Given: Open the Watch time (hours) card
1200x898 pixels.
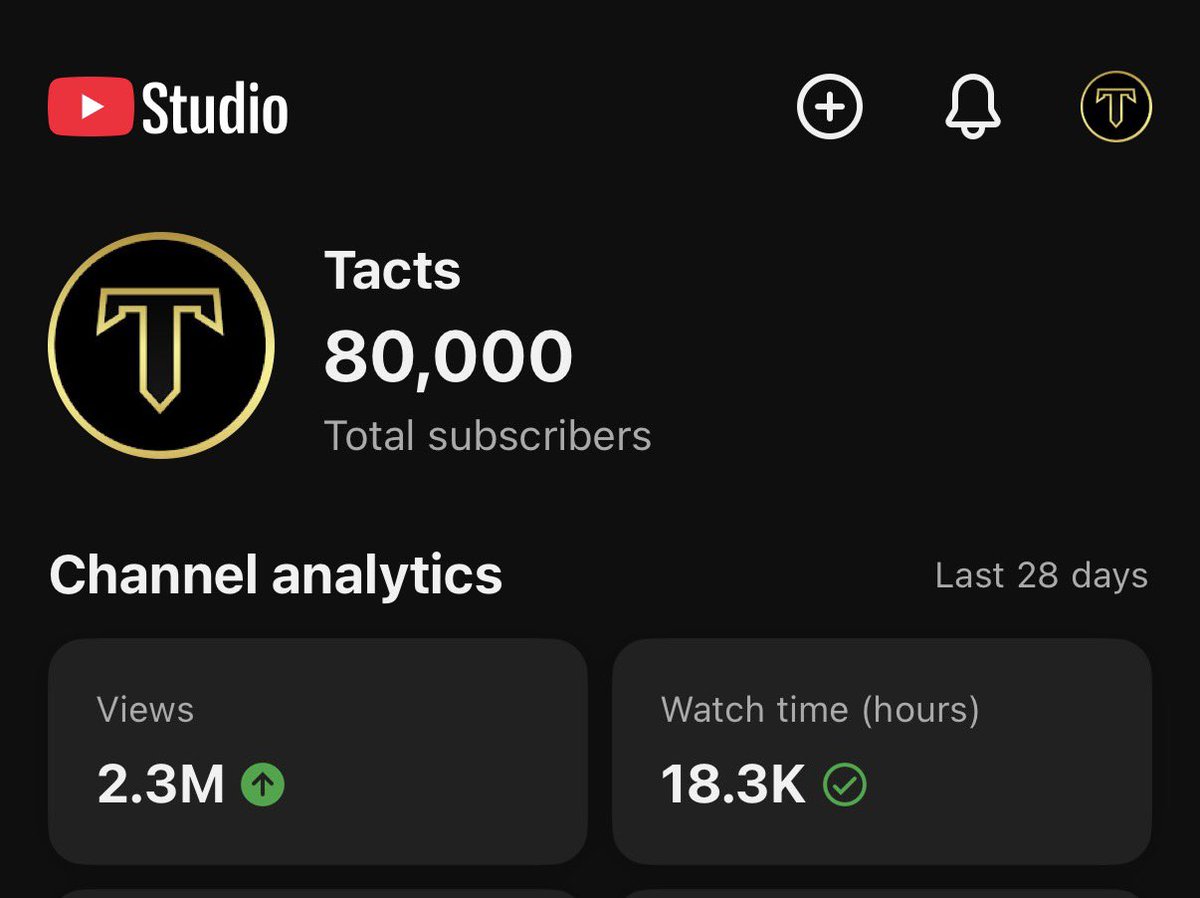Looking at the screenshot, I should tap(882, 751).
